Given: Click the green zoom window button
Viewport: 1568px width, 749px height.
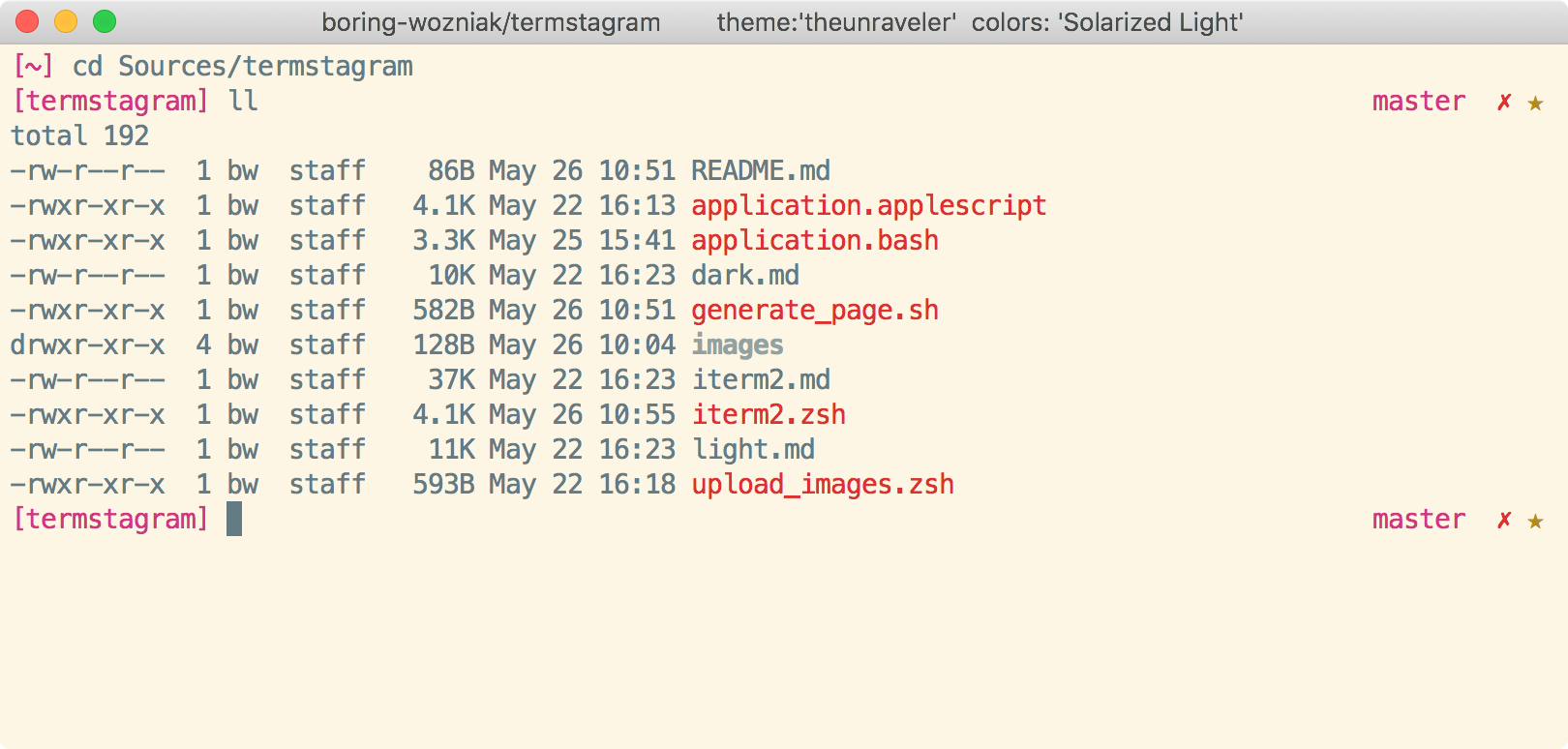Looking at the screenshot, I should (x=105, y=21).
